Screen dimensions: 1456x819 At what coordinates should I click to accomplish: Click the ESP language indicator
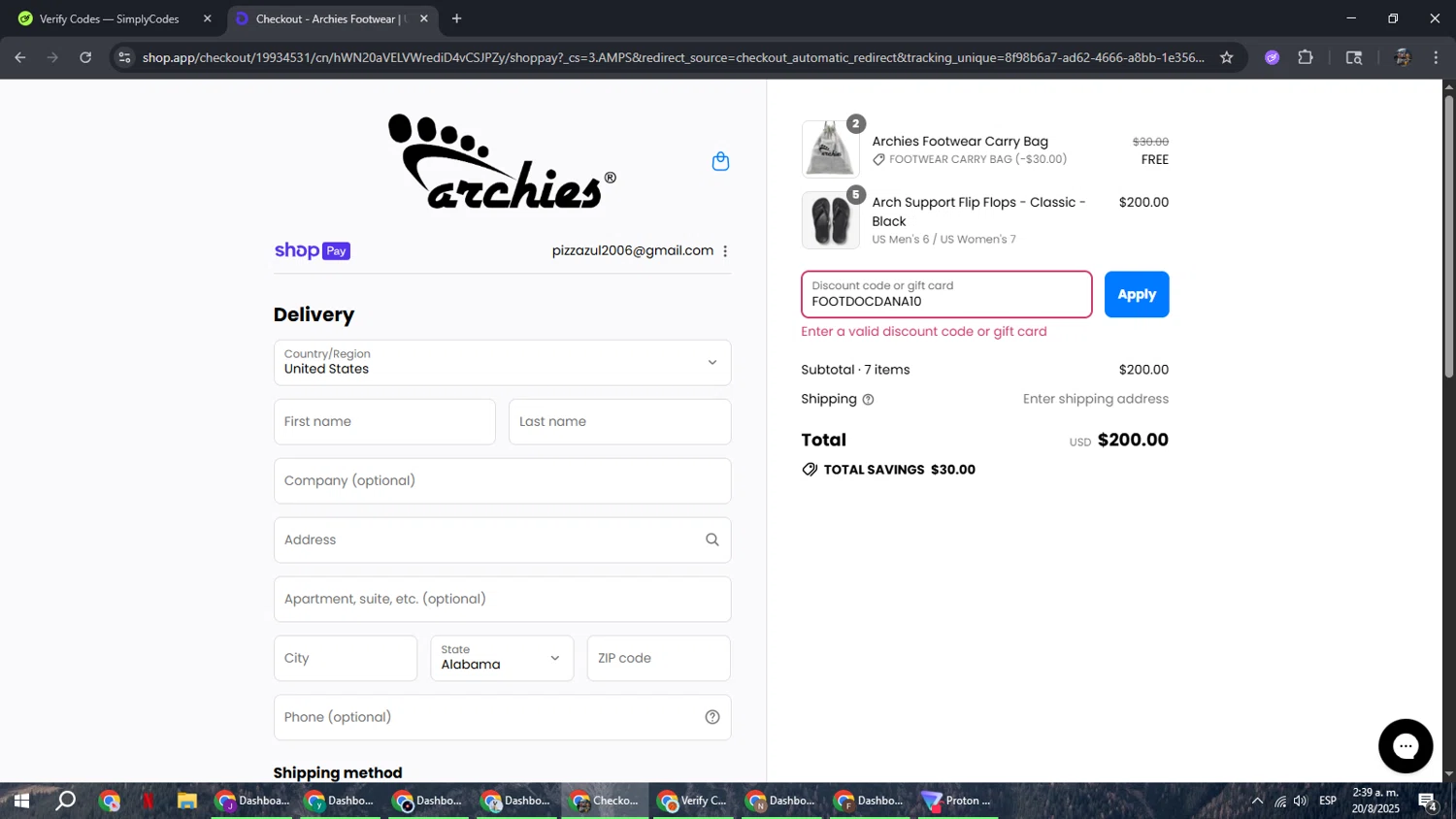click(1328, 801)
